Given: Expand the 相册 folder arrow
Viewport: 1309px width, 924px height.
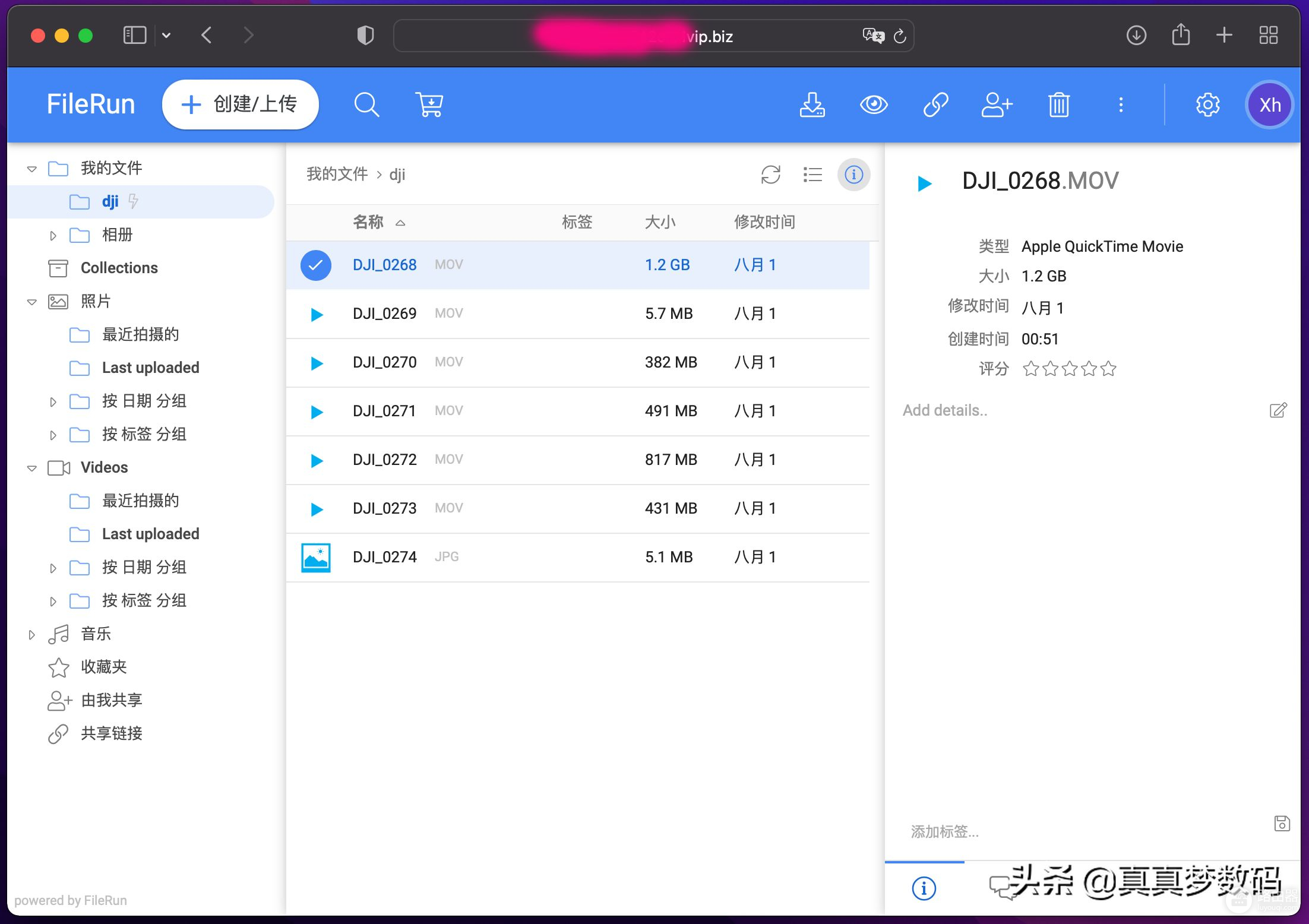Looking at the screenshot, I should click(x=53, y=236).
